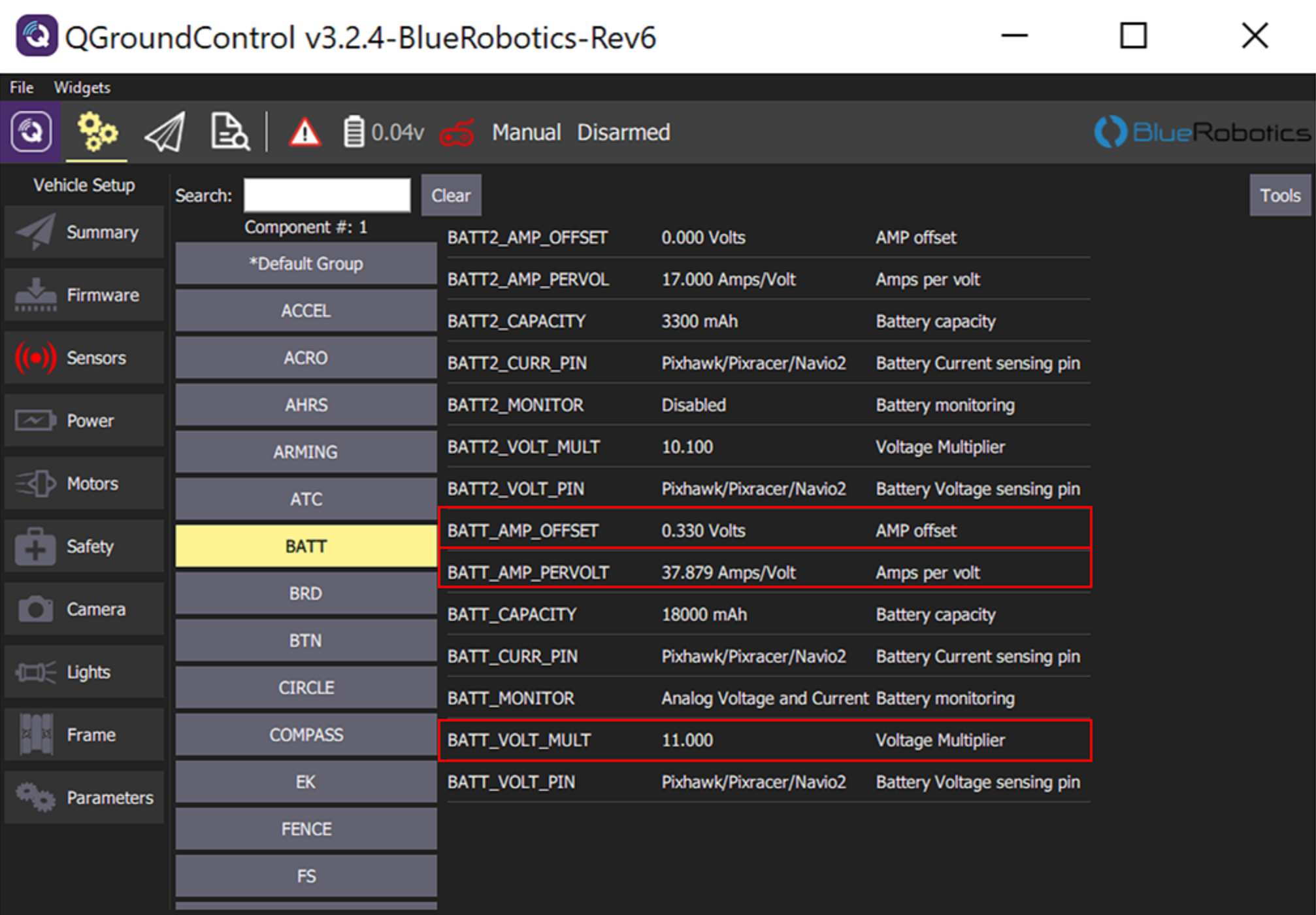Image resolution: width=1316 pixels, height=915 pixels.
Task: Click the BATT2_AMP_PERVOL 17.000 Amps/Volt row
Action: 768,279
